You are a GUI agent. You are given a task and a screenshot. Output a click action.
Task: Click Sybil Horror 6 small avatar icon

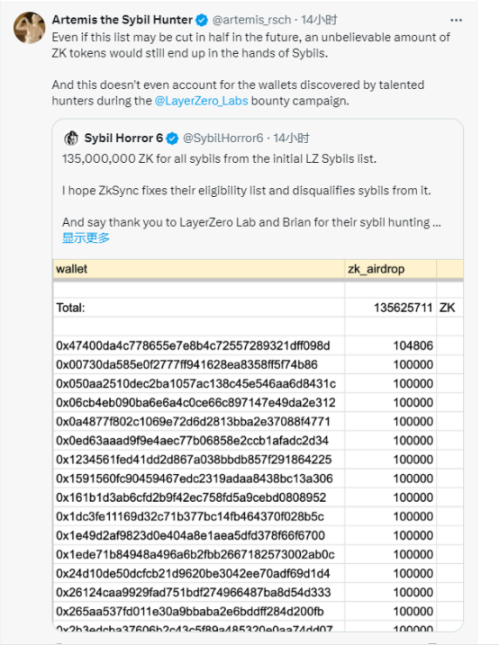[x=71, y=138]
